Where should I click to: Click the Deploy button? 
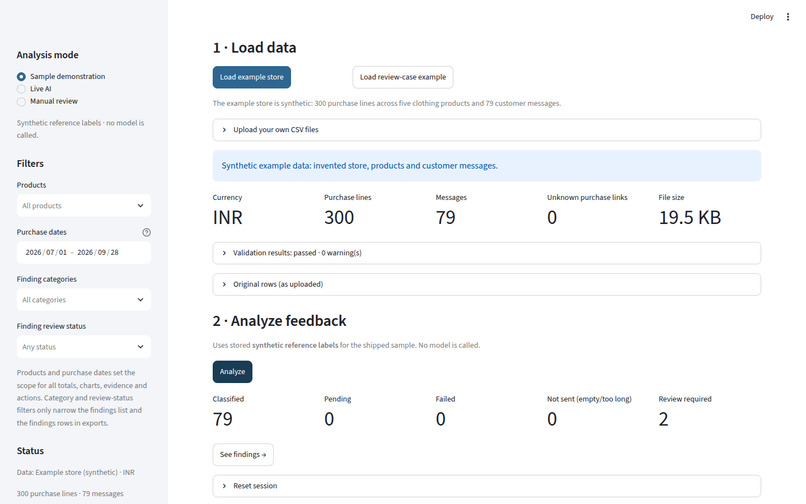pyautogui.click(x=762, y=16)
